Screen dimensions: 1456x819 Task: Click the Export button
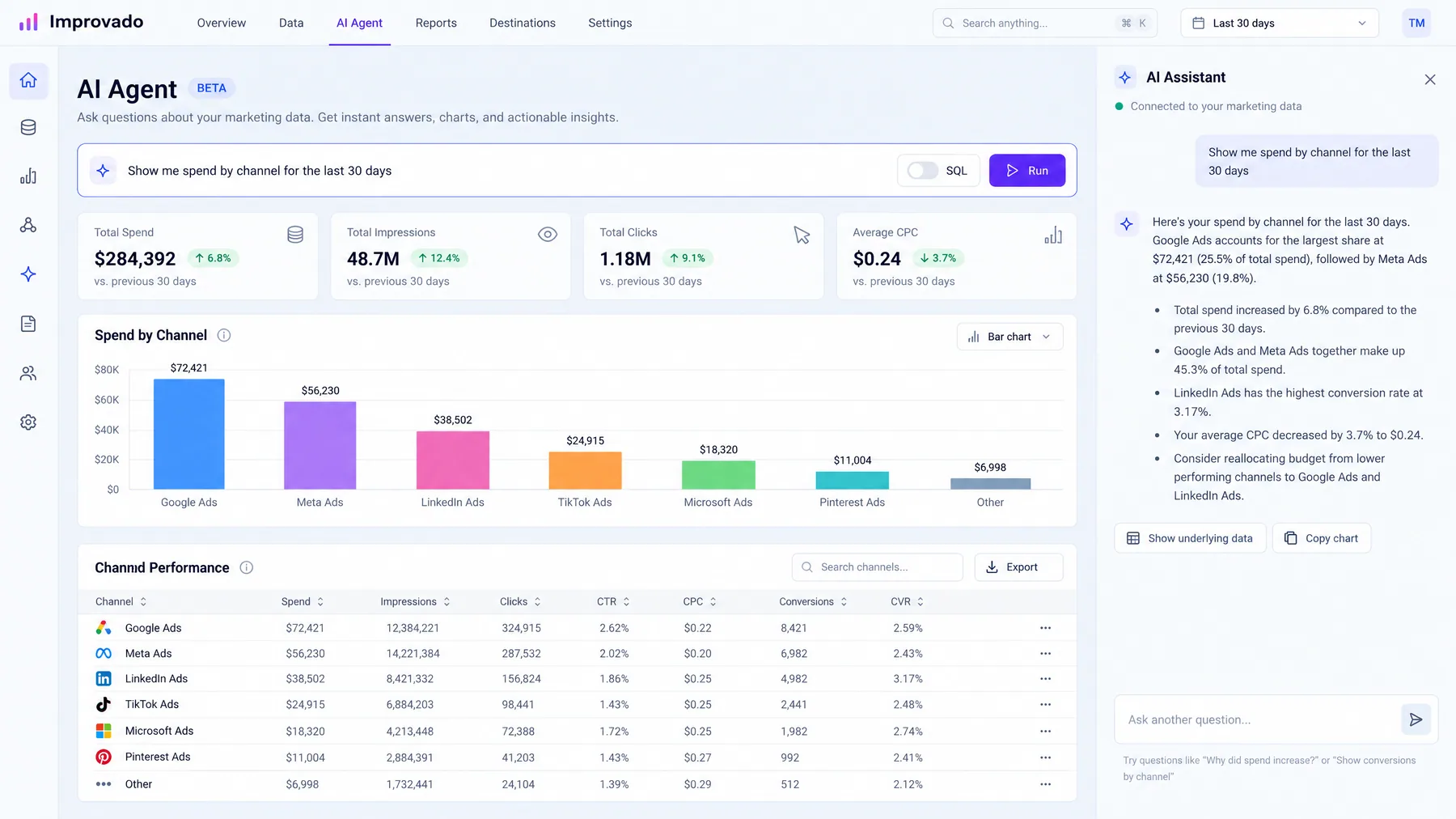coord(1018,567)
